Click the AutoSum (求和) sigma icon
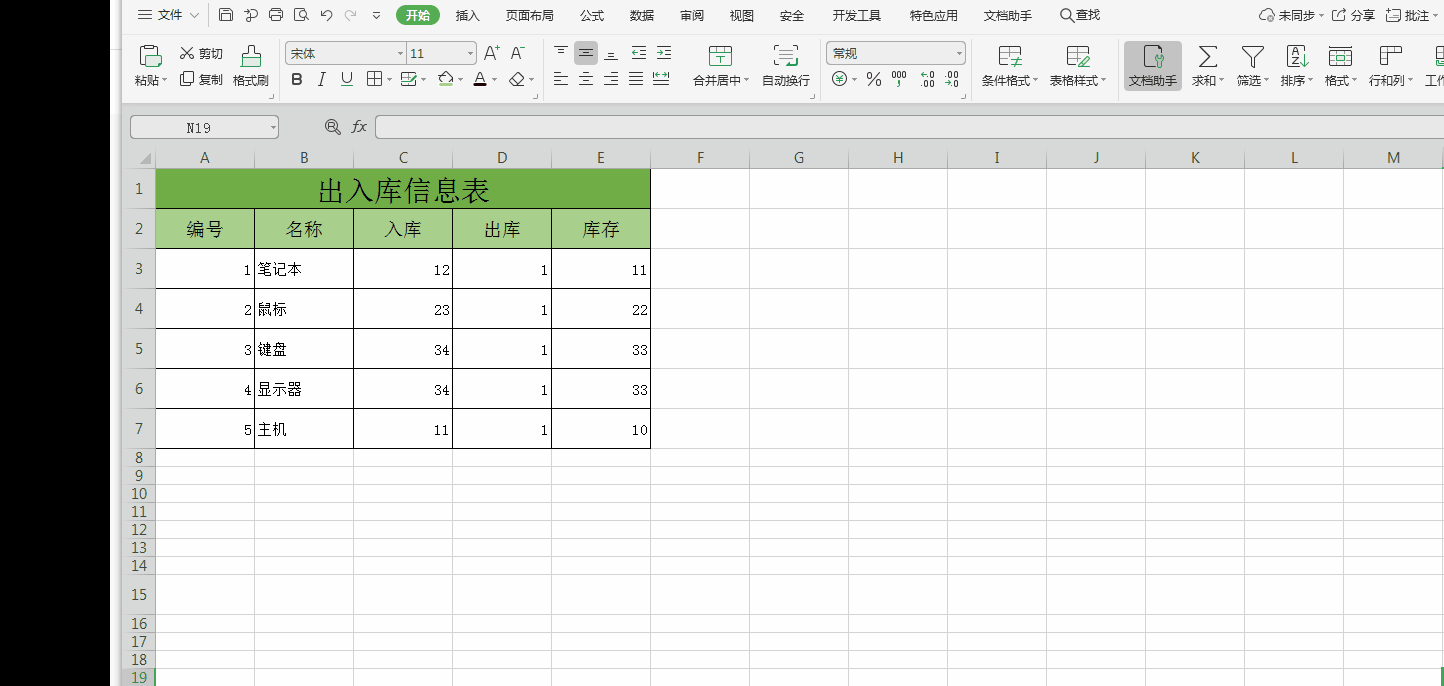Viewport: 1444px width, 686px height. click(1208, 56)
